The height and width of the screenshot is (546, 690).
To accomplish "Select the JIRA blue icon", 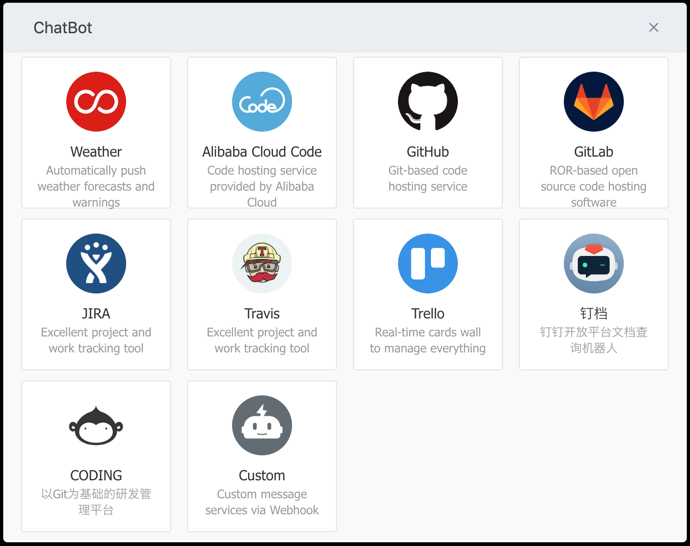I will pyautogui.click(x=96, y=264).
